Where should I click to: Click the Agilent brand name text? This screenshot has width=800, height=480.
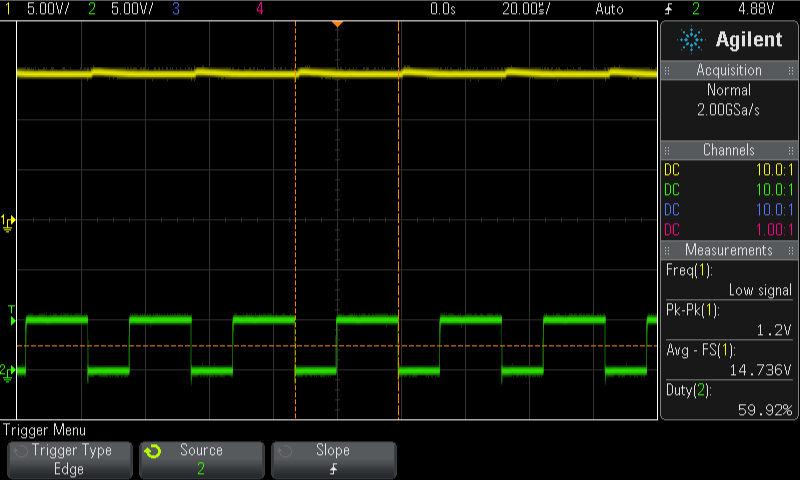[x=748, y=39]
